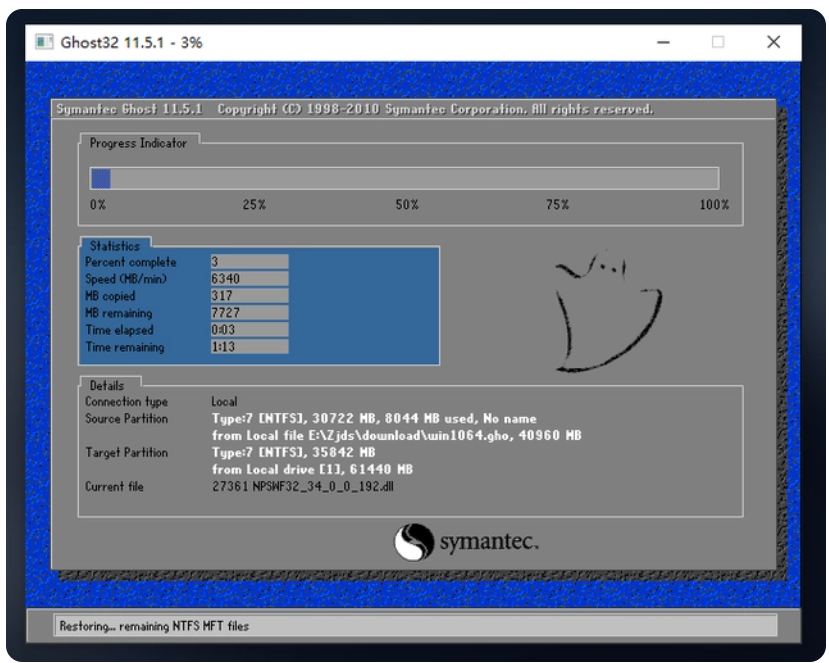Click the Symantec Ghost copyright header line
This screenshot has height=663, width=829.
tap(355, 109)
